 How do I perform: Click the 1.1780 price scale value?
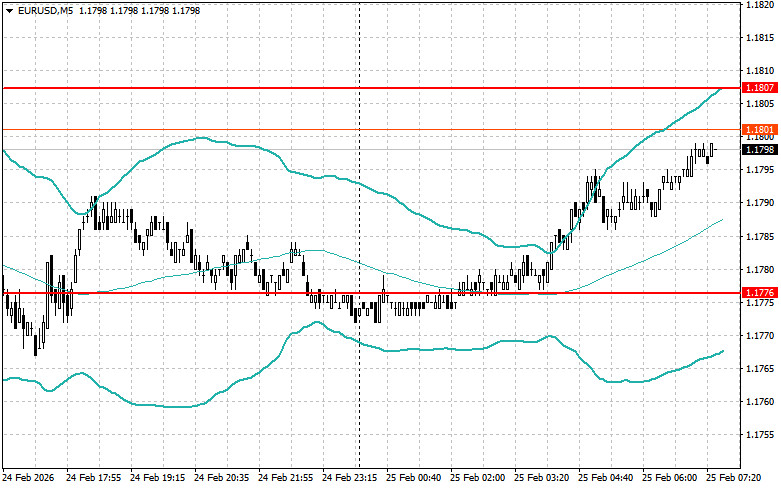[x=760, y=269]
